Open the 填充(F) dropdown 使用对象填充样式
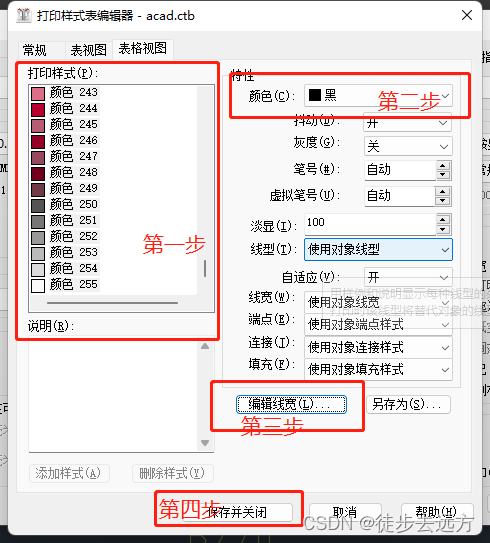Viewport: 490px width, 543px height. coord(378,370)
